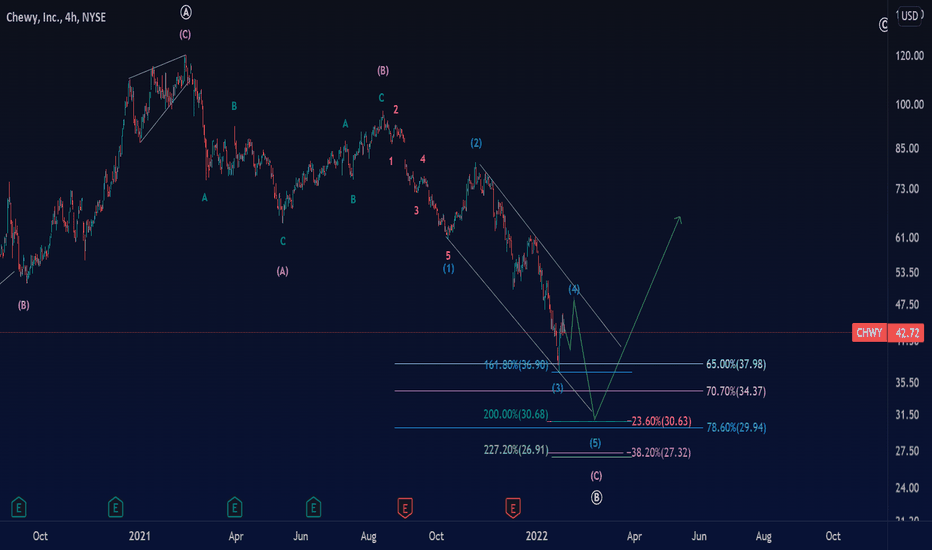Click the pink (C) label above circled B

(x=596, y=476)
